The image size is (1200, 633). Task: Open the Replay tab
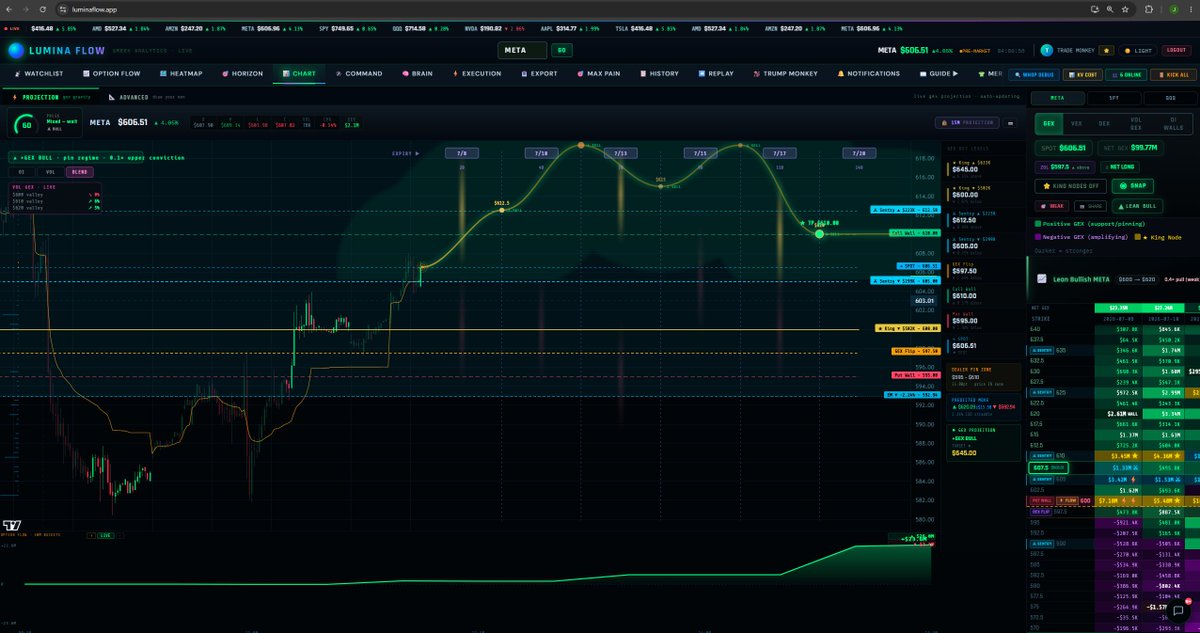point(715,73)
